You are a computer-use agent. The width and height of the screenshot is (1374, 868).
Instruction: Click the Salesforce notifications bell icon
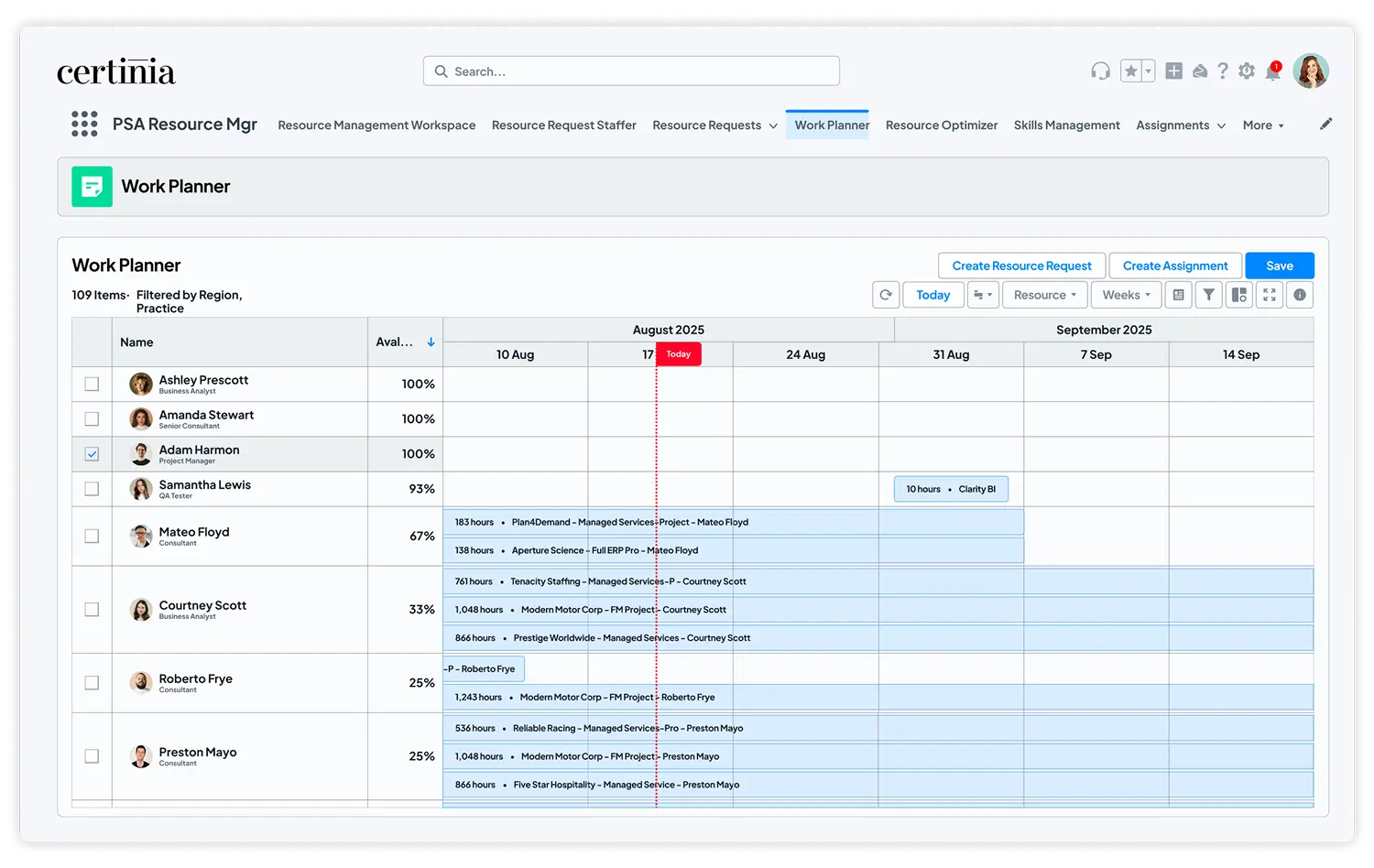pyautogui.click(x=1273, y=70)
